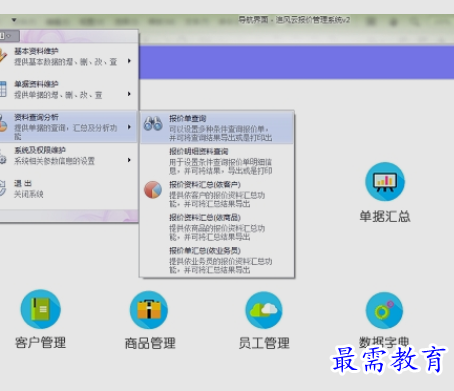Screen dimensions: 454x391
Task: Click the 商品管理 label
Action: point(150,343)
